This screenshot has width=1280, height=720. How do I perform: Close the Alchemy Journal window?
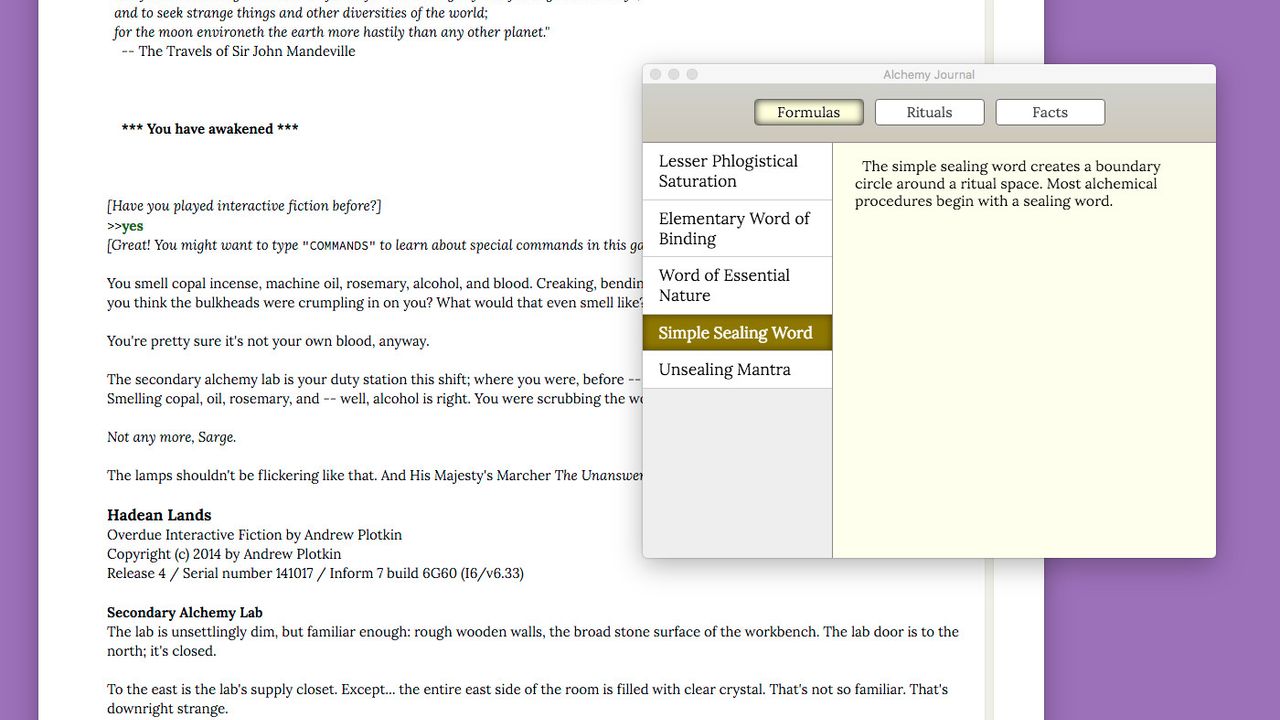pos(656,74)
